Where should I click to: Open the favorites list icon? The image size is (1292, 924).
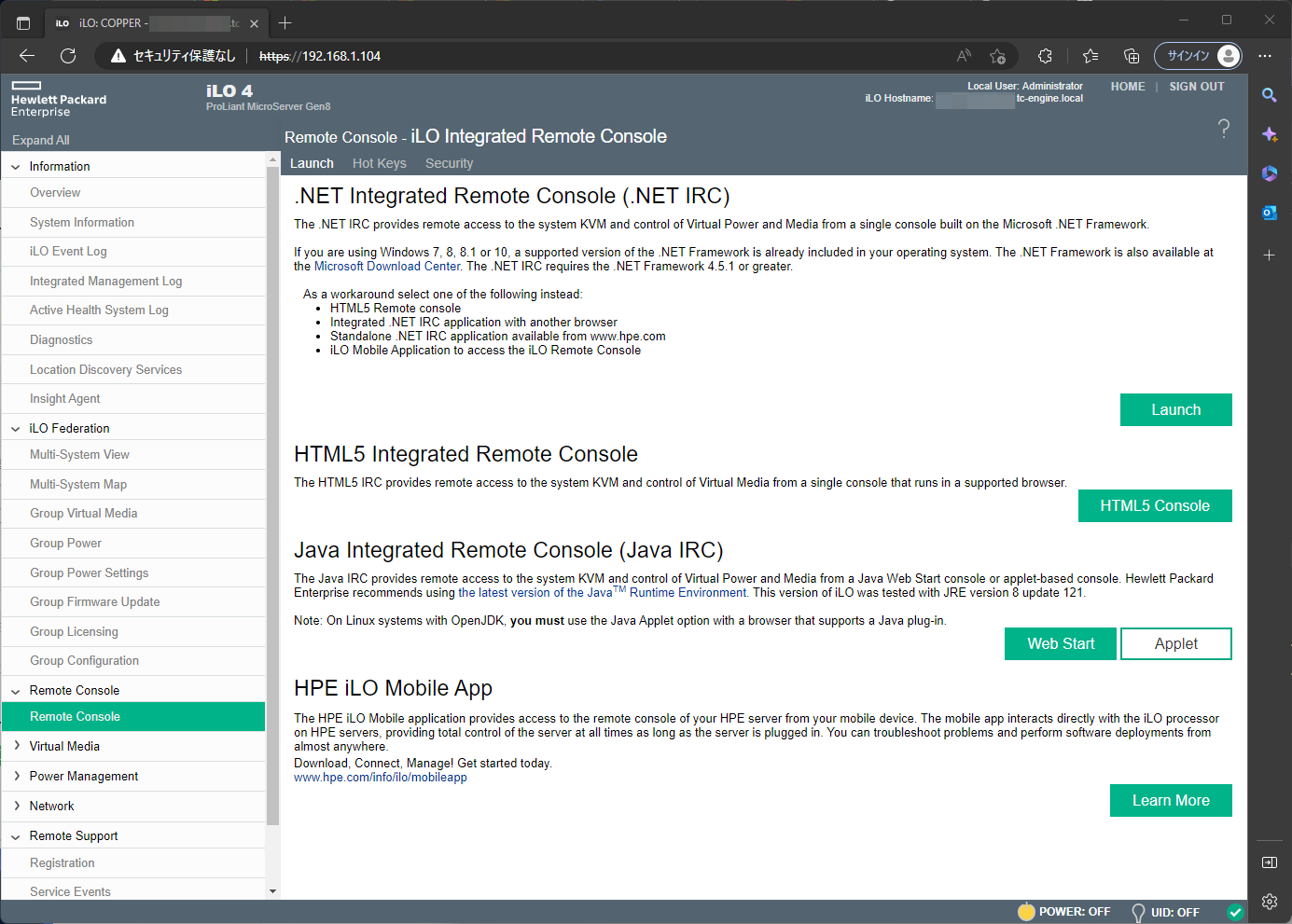click(1091, 56)
